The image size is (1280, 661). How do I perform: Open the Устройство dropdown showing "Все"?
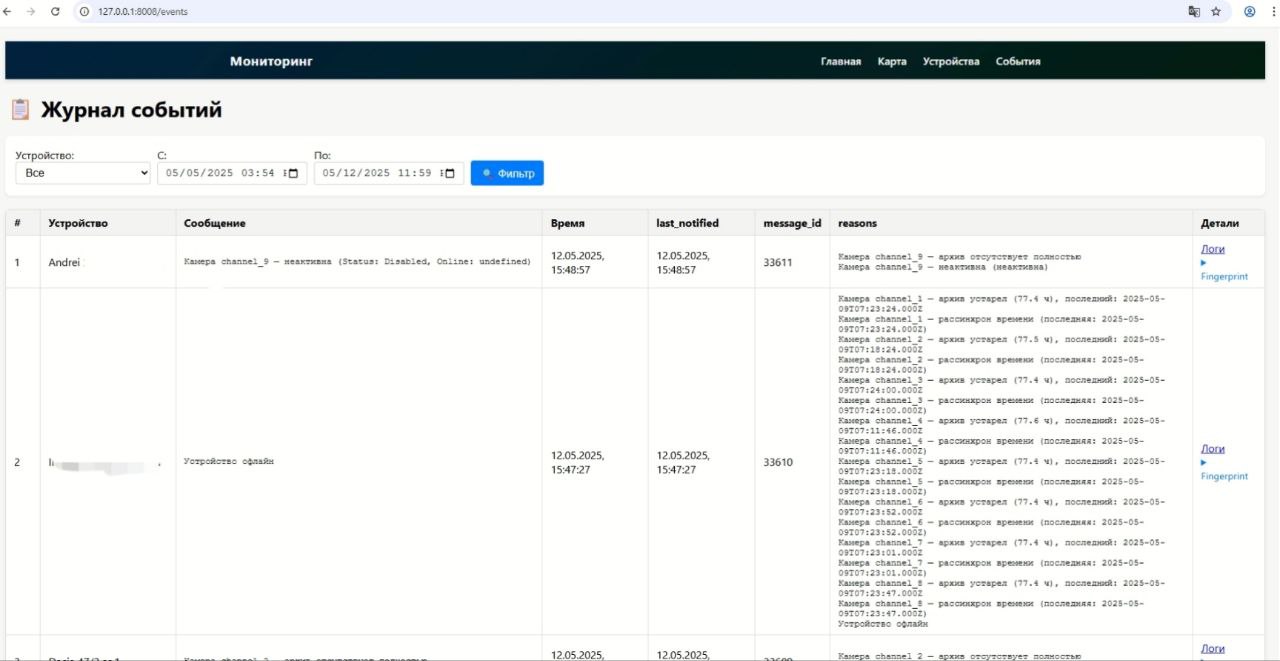pos(83,173)
